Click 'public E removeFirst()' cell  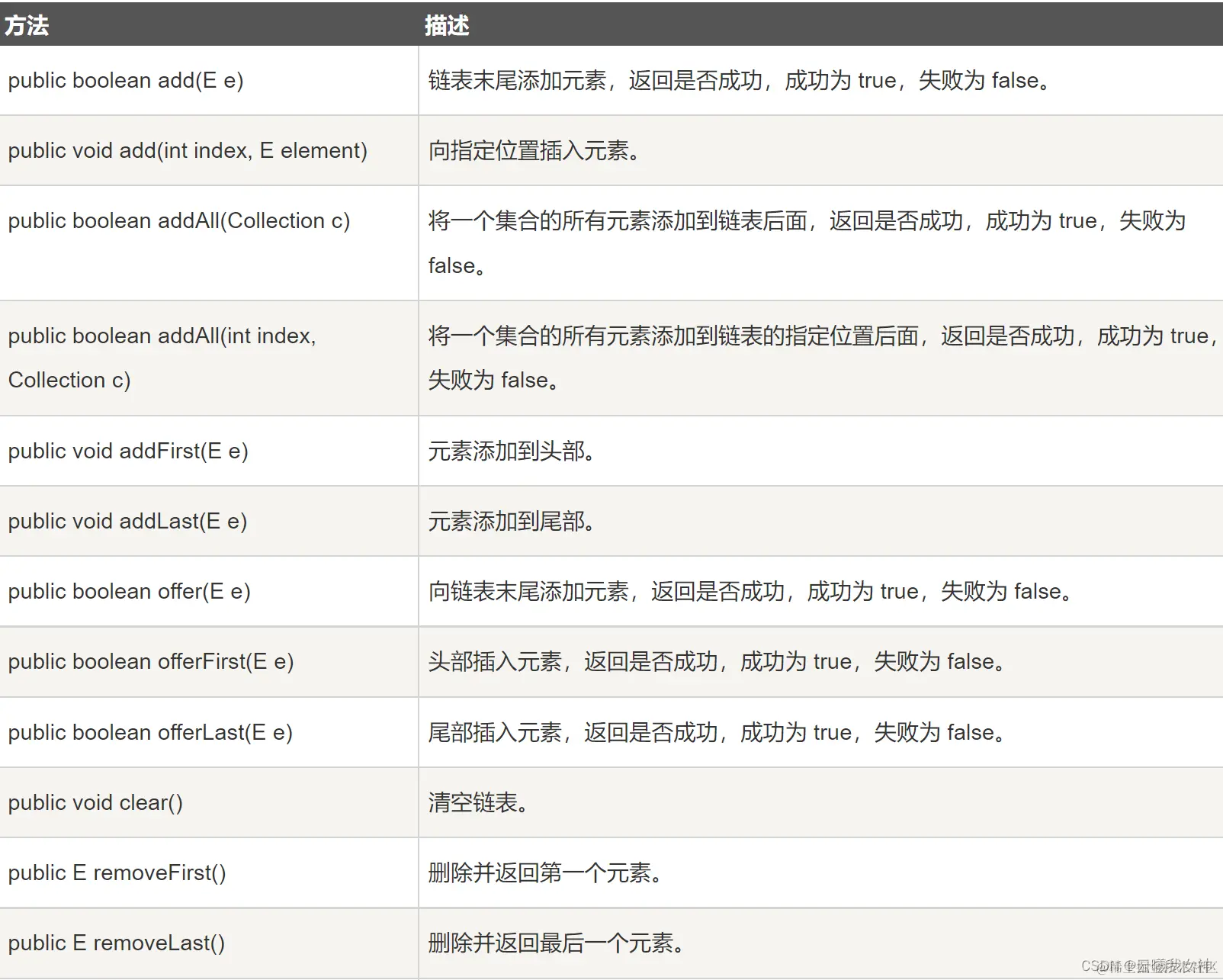coord(117,872)
